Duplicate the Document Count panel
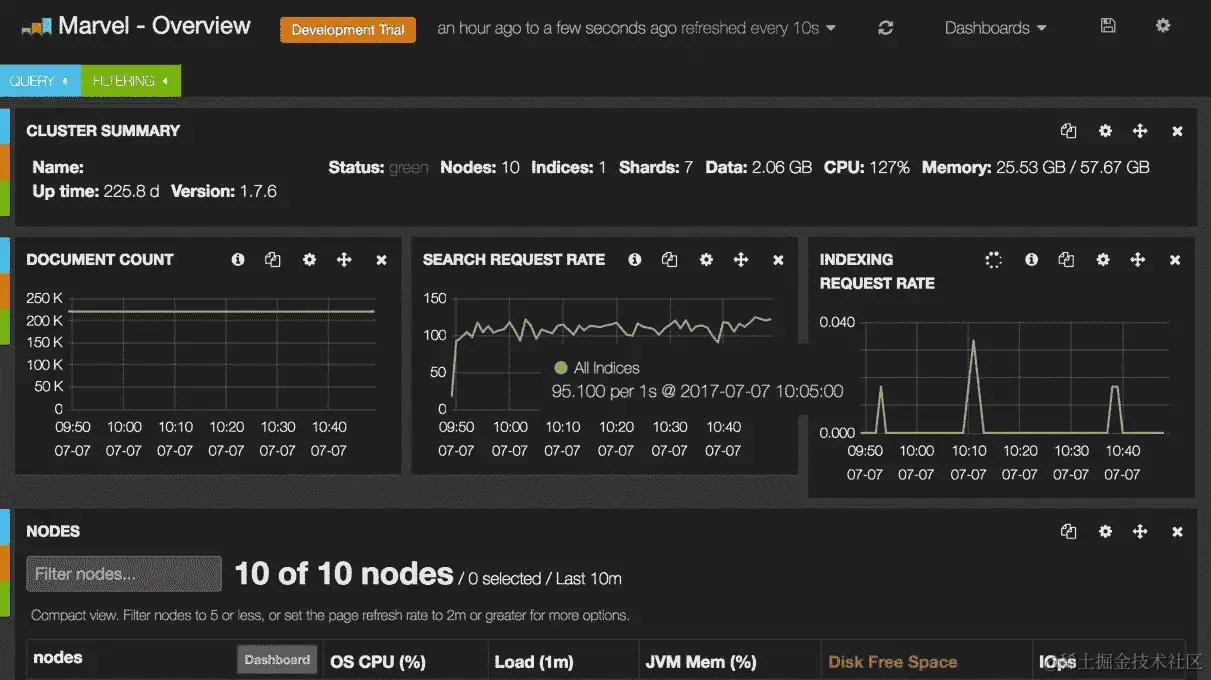Image resolution: width=1211 pixels, height=680 pixels. click(273, 259)
